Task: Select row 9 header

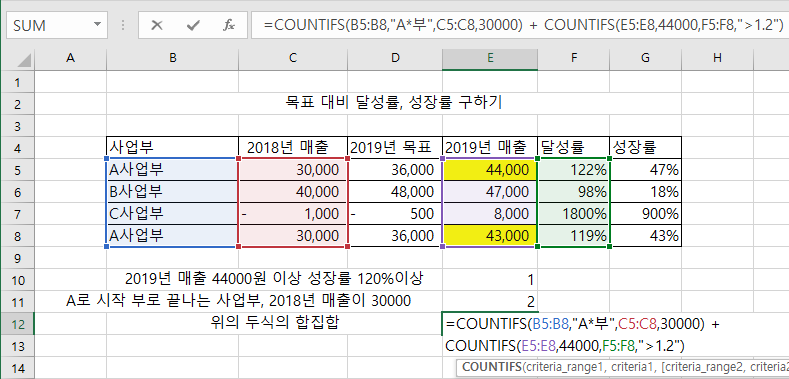Action: pyautogui.click(x=18, y=258)
